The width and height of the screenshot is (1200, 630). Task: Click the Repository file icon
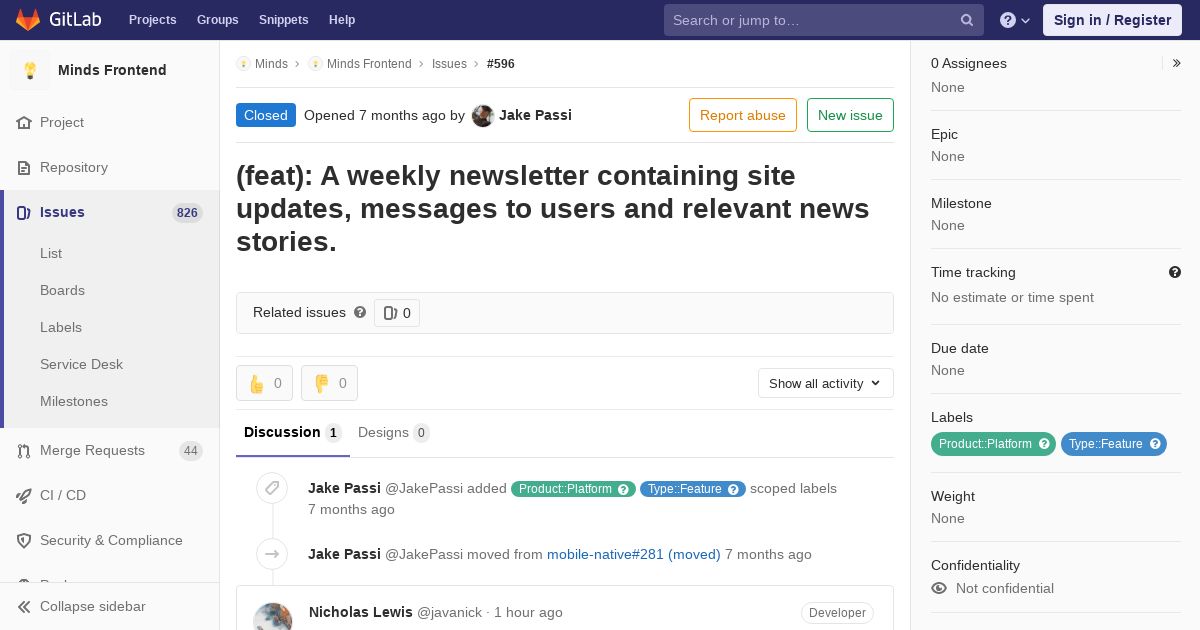pyautogui.click(x=24, y=167)
